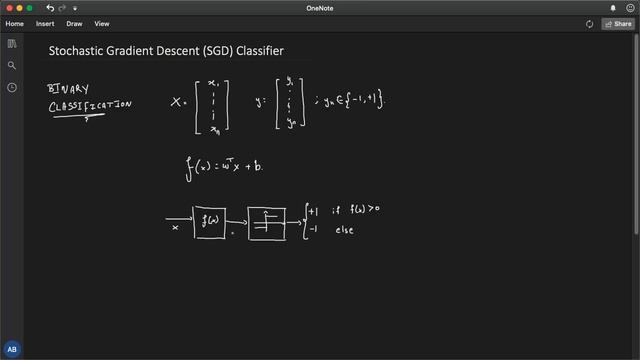This screenshot has width=640, height=360.
Task: Open the View tab
Action: click(x=102, y=24)
